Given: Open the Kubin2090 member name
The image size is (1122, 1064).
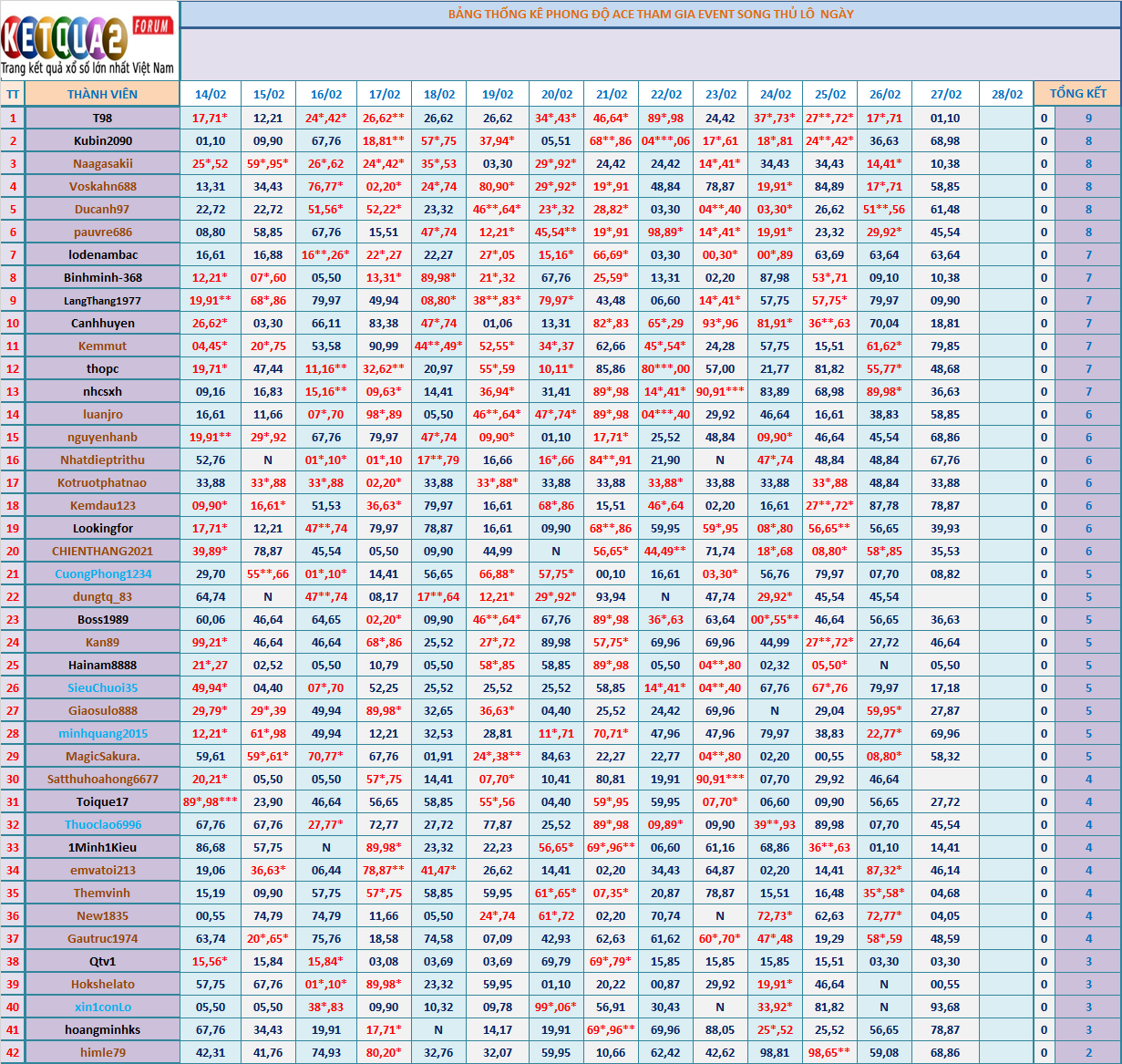Looking at the screenshot, I should point(102,140).
